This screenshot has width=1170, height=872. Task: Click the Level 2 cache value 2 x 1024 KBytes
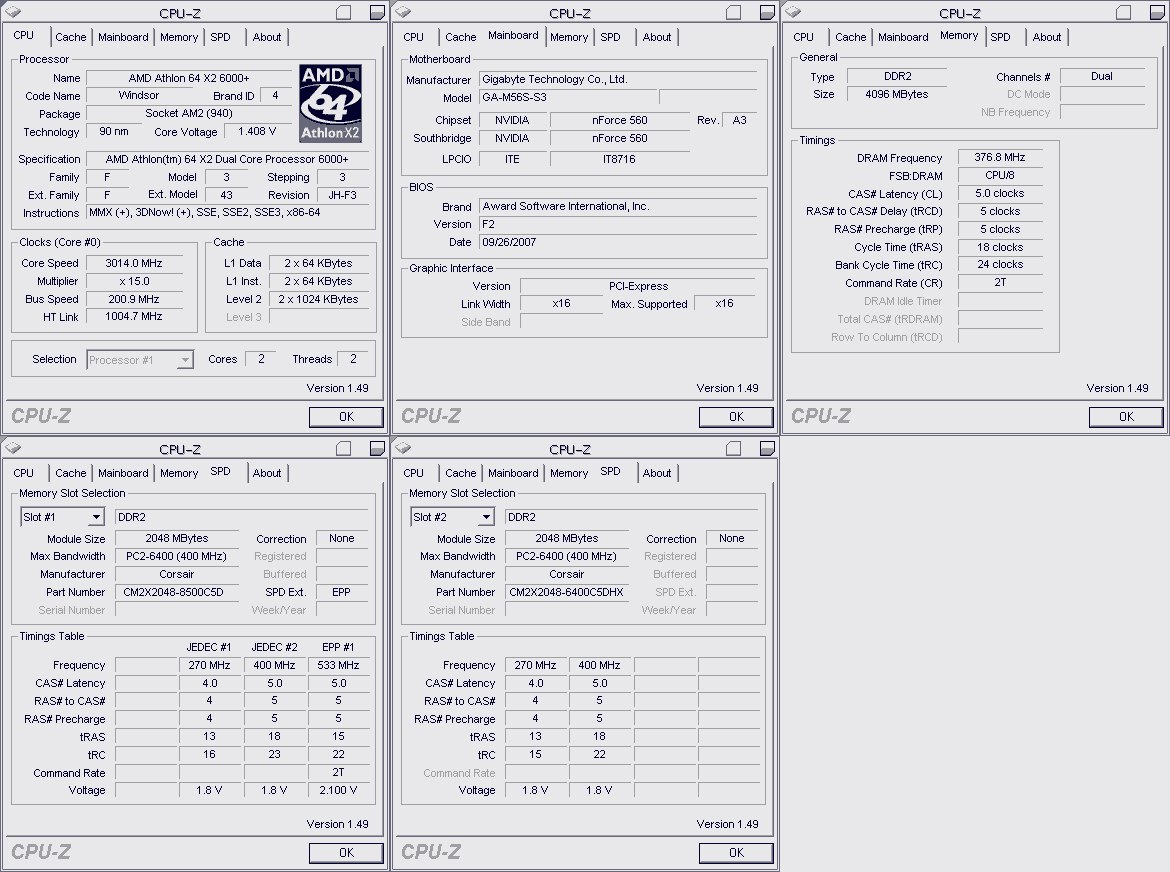click(319, 299)
